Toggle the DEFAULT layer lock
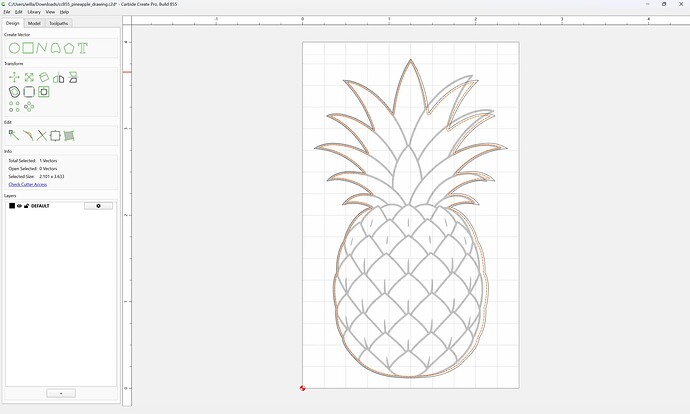The image size is (690, 414). point(26,206)
